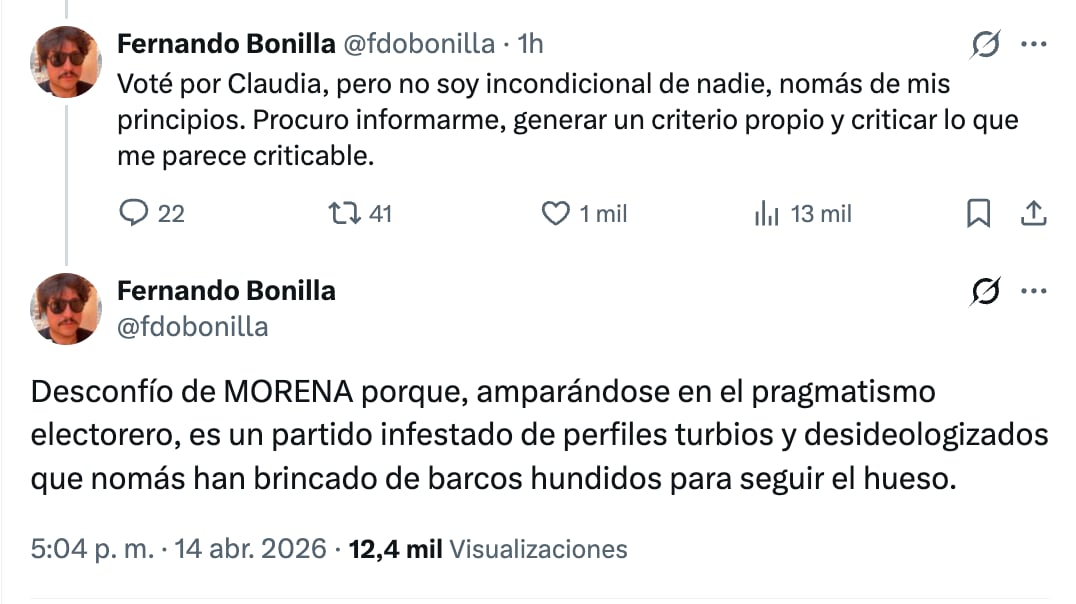Viewport: 1076px width, 604px height.
Task: Retweet the first tweet
Action: pyautogui.click(x=345, y=213)
